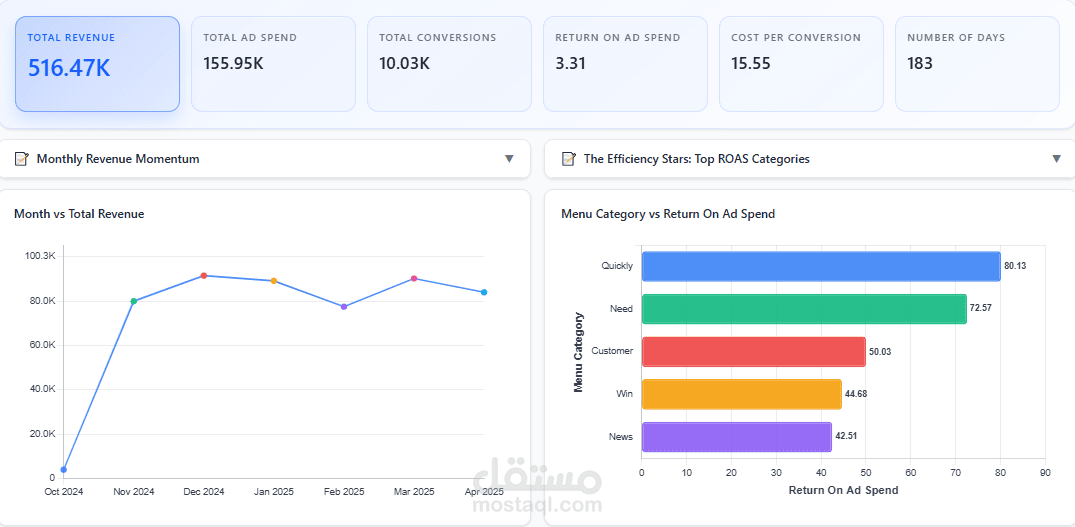Select the Number Of Days card

(x=977, y=64)
